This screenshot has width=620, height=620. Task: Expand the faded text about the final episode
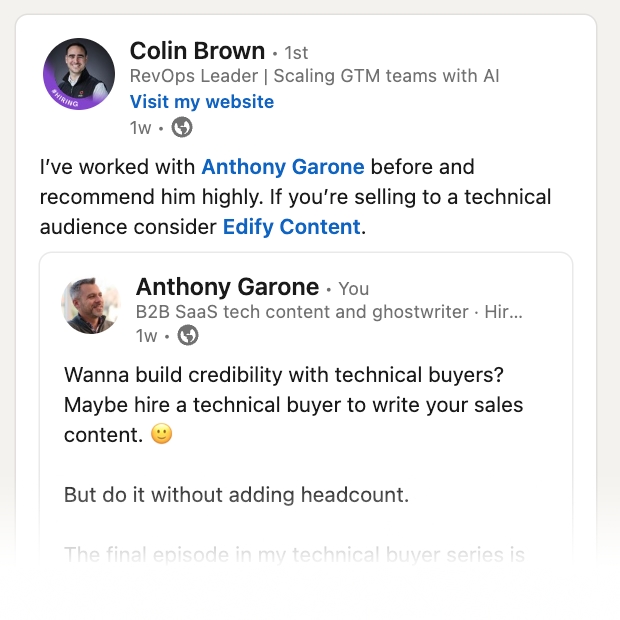(x=294, y=554)
